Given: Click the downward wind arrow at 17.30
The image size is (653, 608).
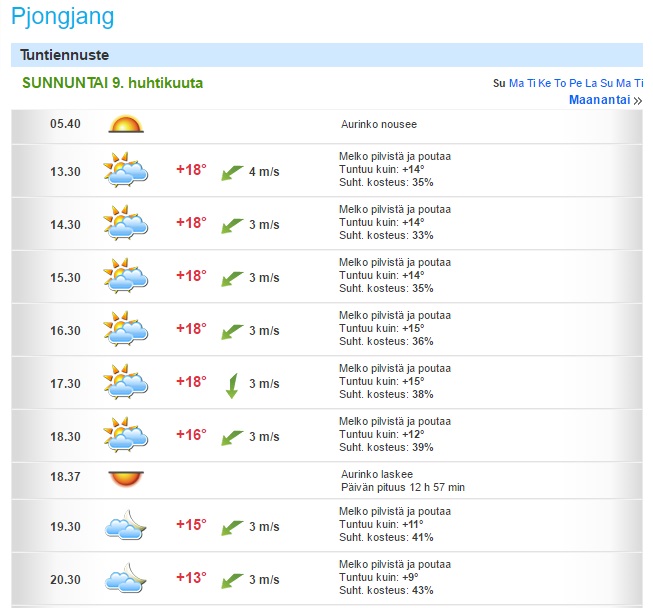Looking at the screenshot, I should click(x=232, y=384).
